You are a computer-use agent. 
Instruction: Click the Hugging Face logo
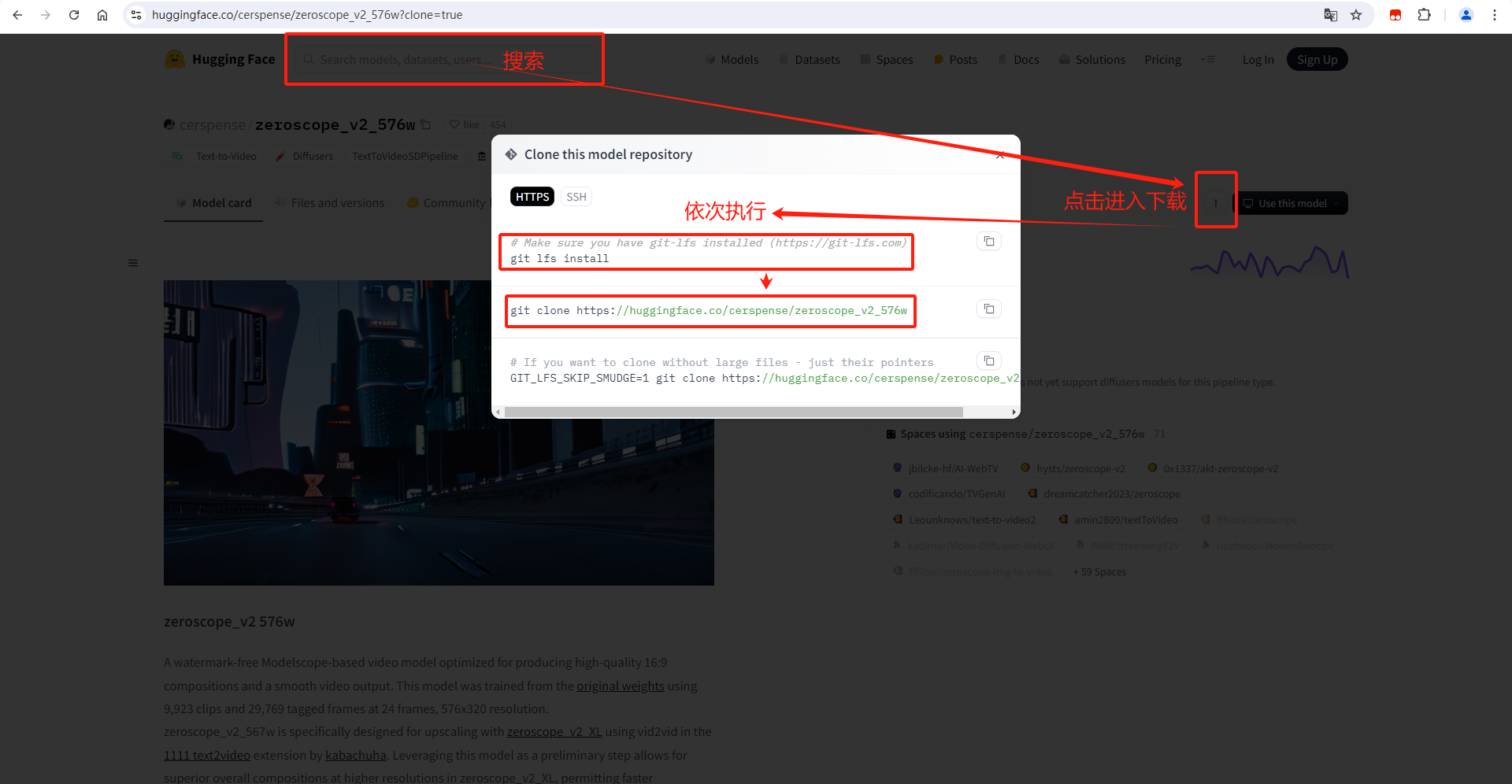[x=220, y=59]
